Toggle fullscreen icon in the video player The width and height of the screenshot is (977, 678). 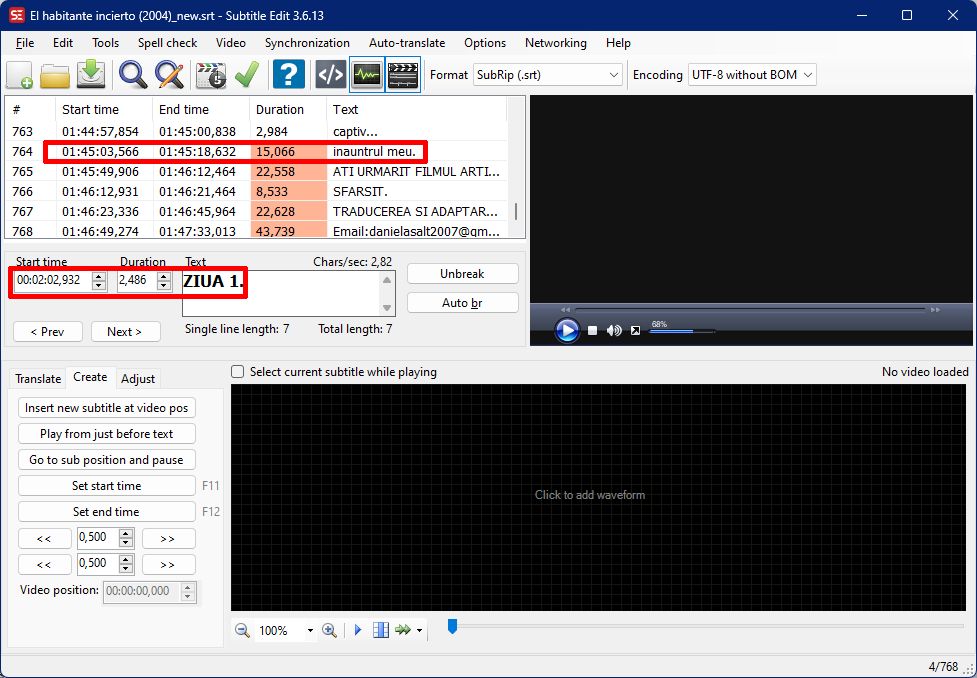tap(635, 330)
